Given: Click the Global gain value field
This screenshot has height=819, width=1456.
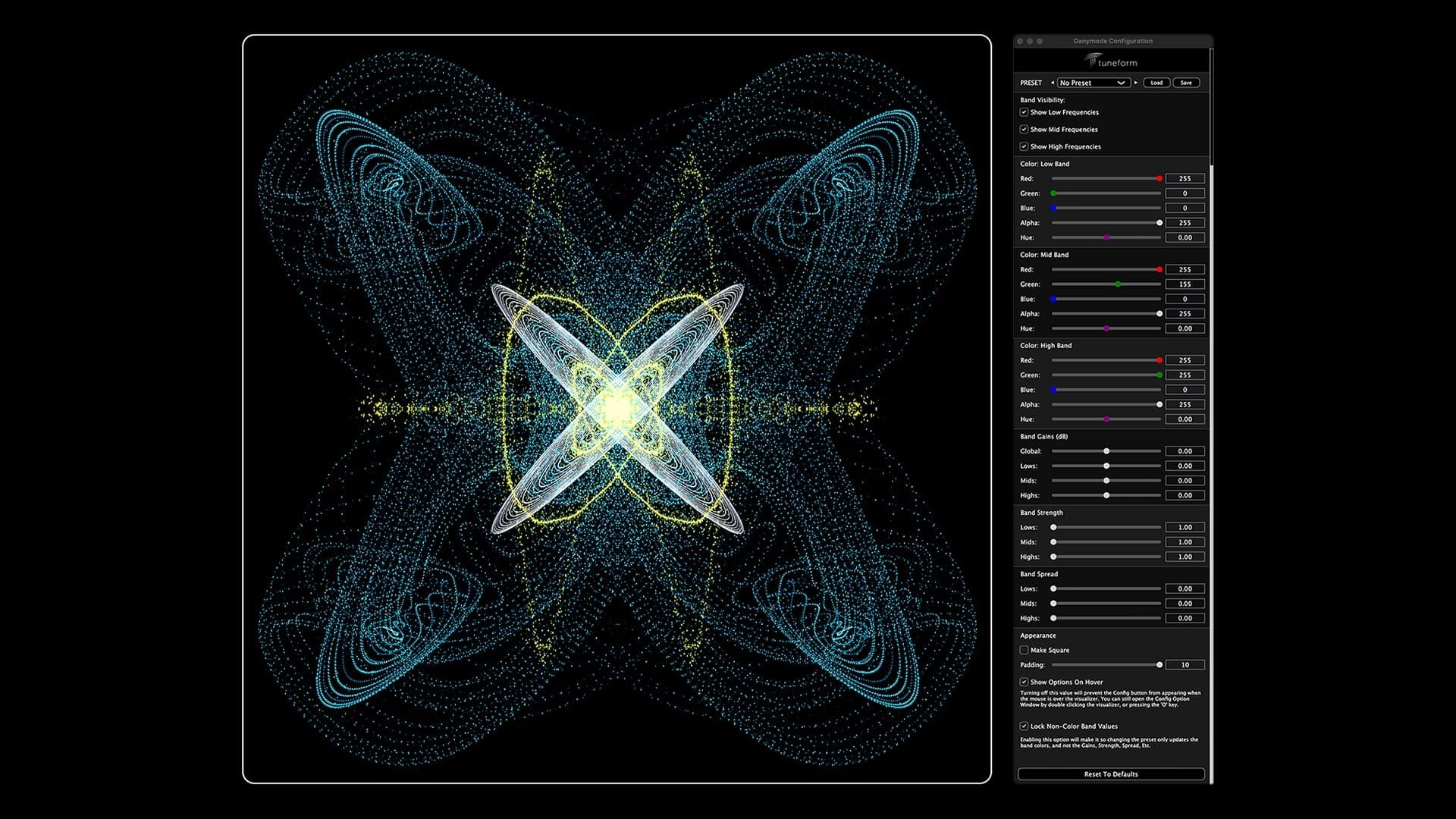Looking at the screenshot, I should 1185,451.
